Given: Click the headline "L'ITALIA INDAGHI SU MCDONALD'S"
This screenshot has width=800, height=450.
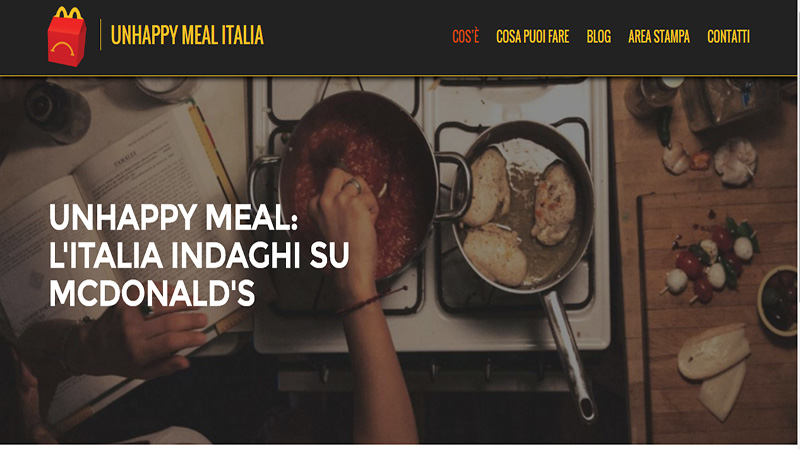Looking at the screenshot, I should pyautogui.click(x=199, y=274).
